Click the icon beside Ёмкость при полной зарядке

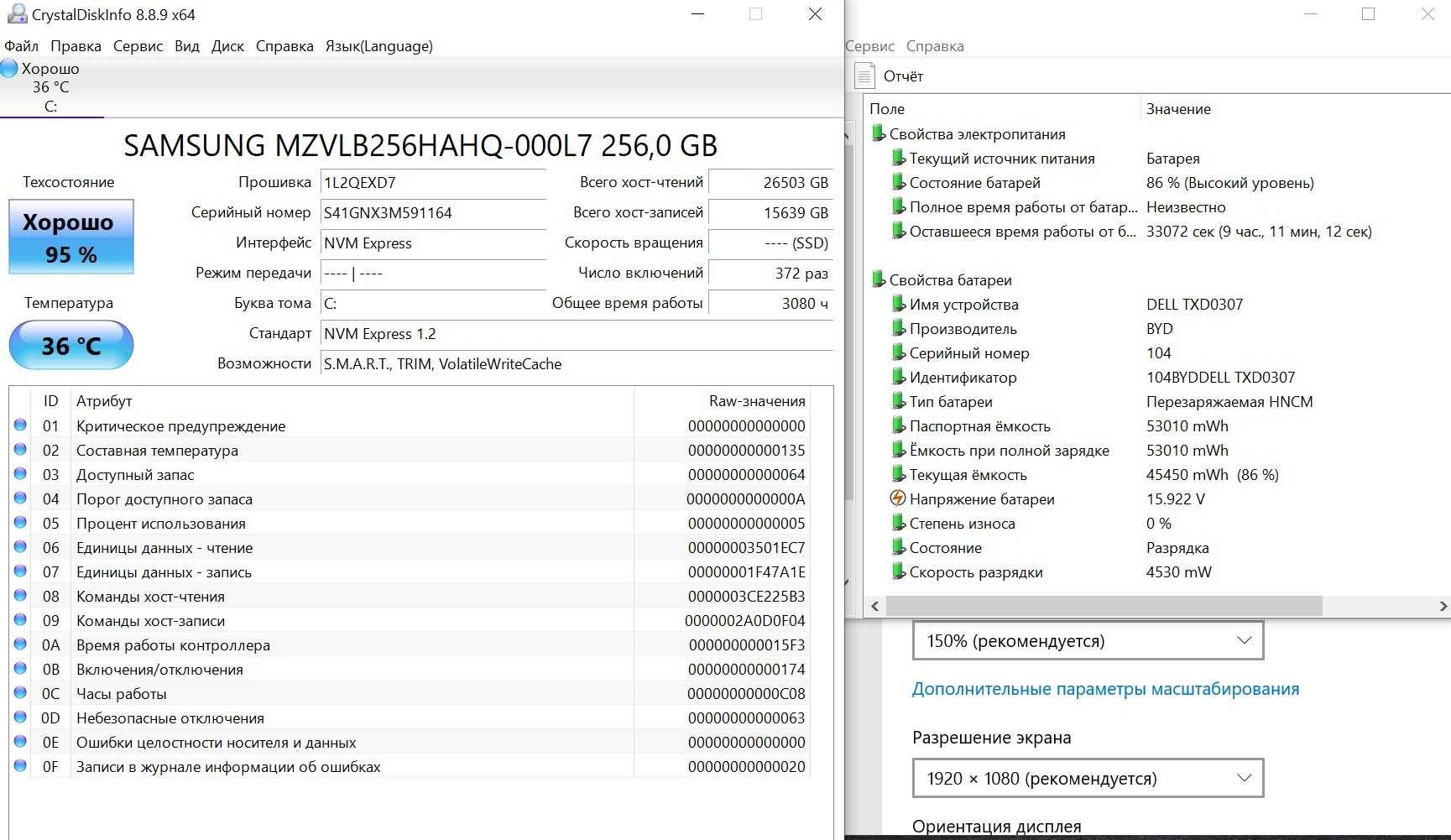point(898,450)
